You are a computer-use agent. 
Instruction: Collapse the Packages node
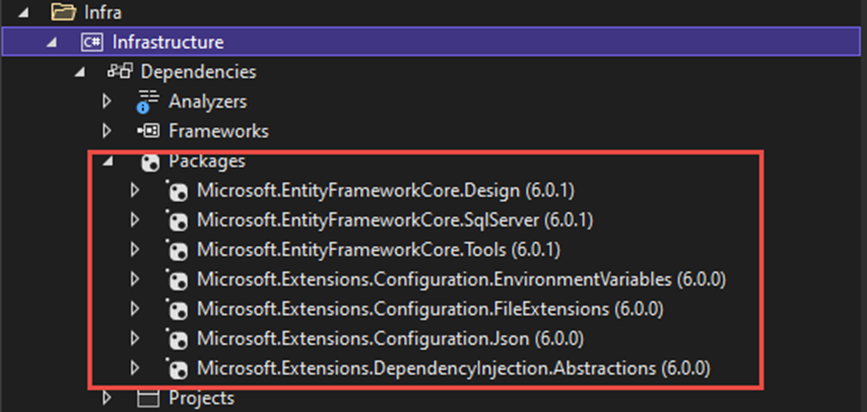point(108,161)
